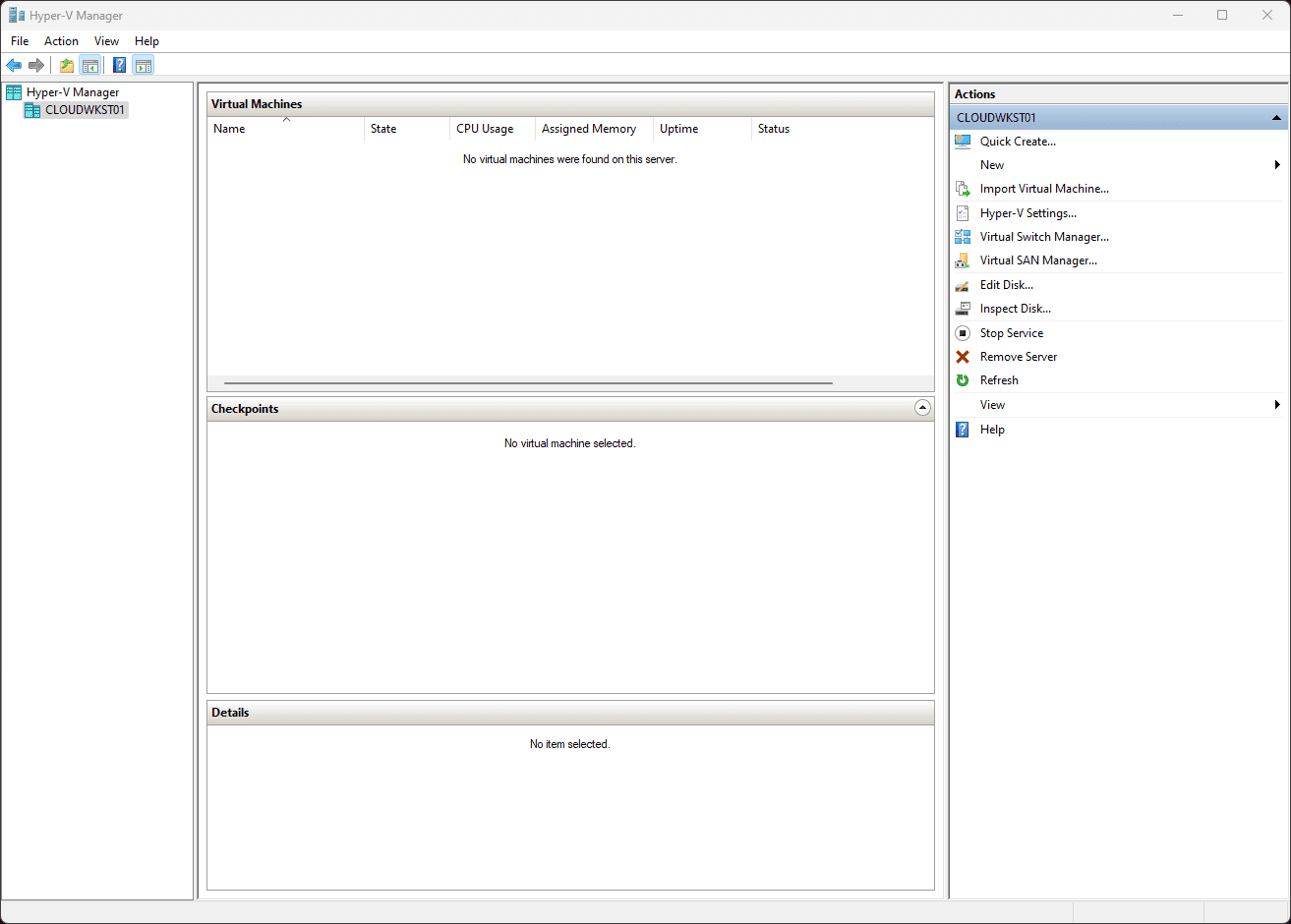
Task: Click the Inspect Disk icon
Action: tap(963, 309)
